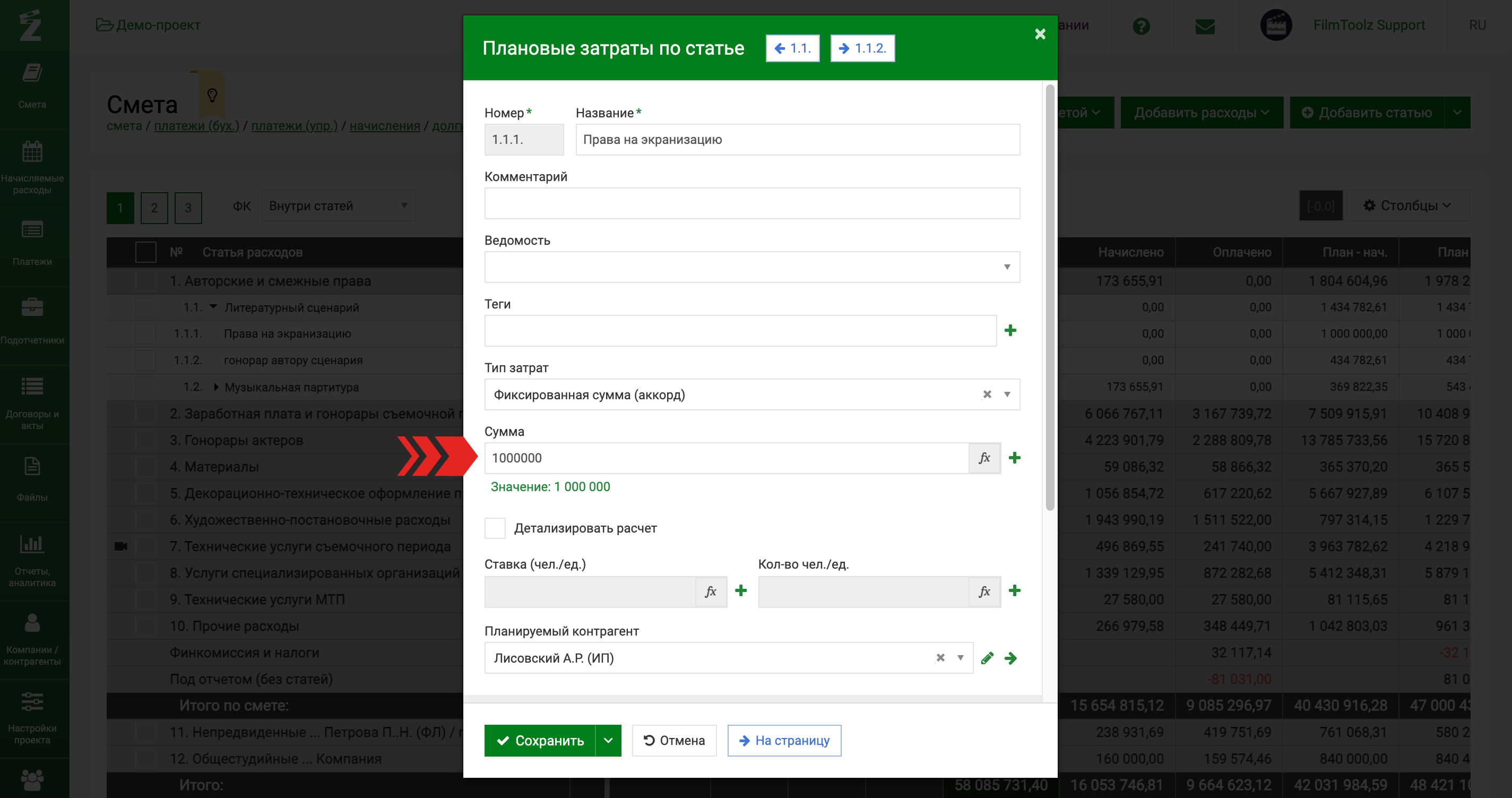Check the row 10. Прочие расходы

point(145,626)
